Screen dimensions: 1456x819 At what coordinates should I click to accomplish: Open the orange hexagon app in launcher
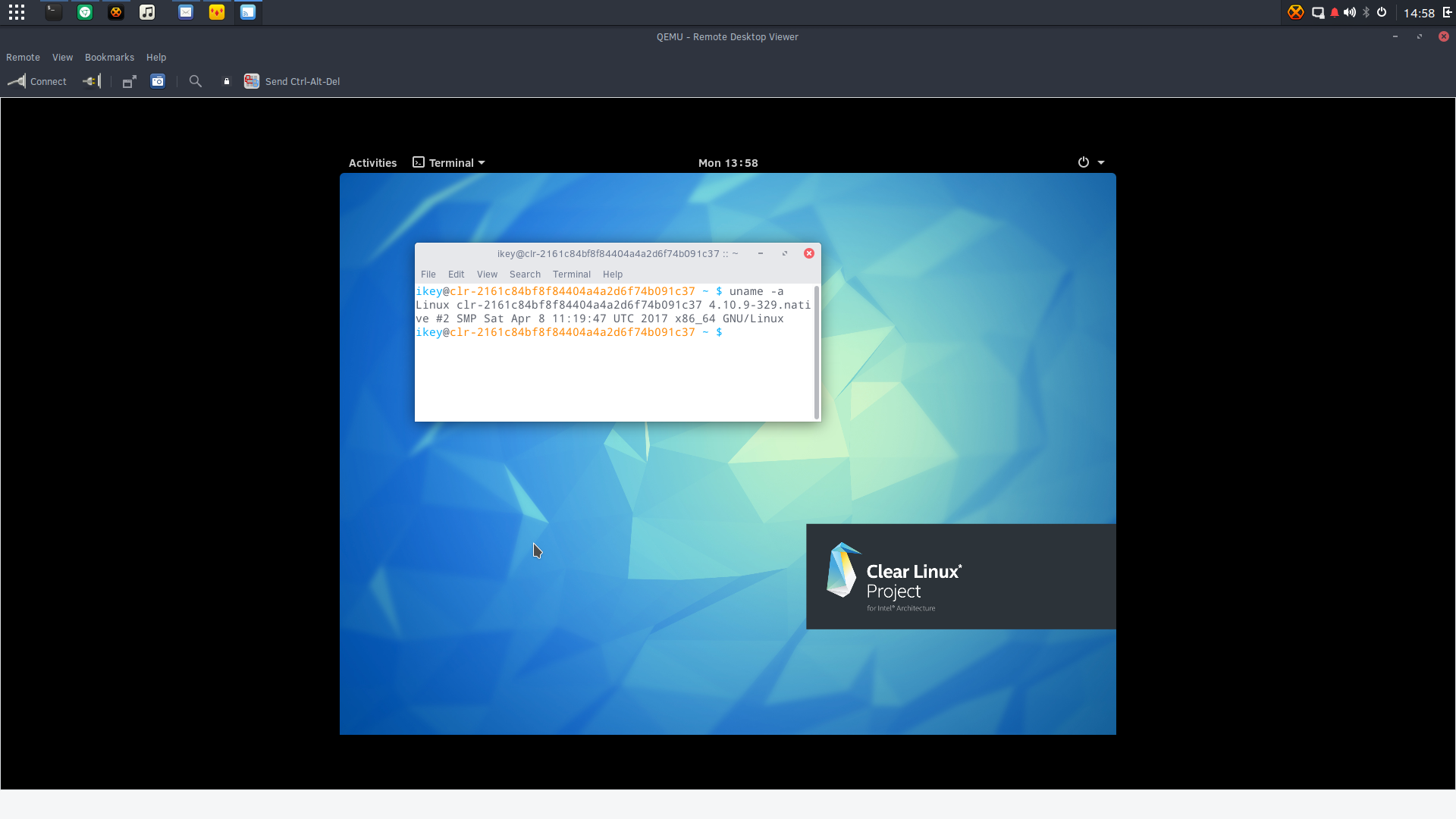click(116, 12)
